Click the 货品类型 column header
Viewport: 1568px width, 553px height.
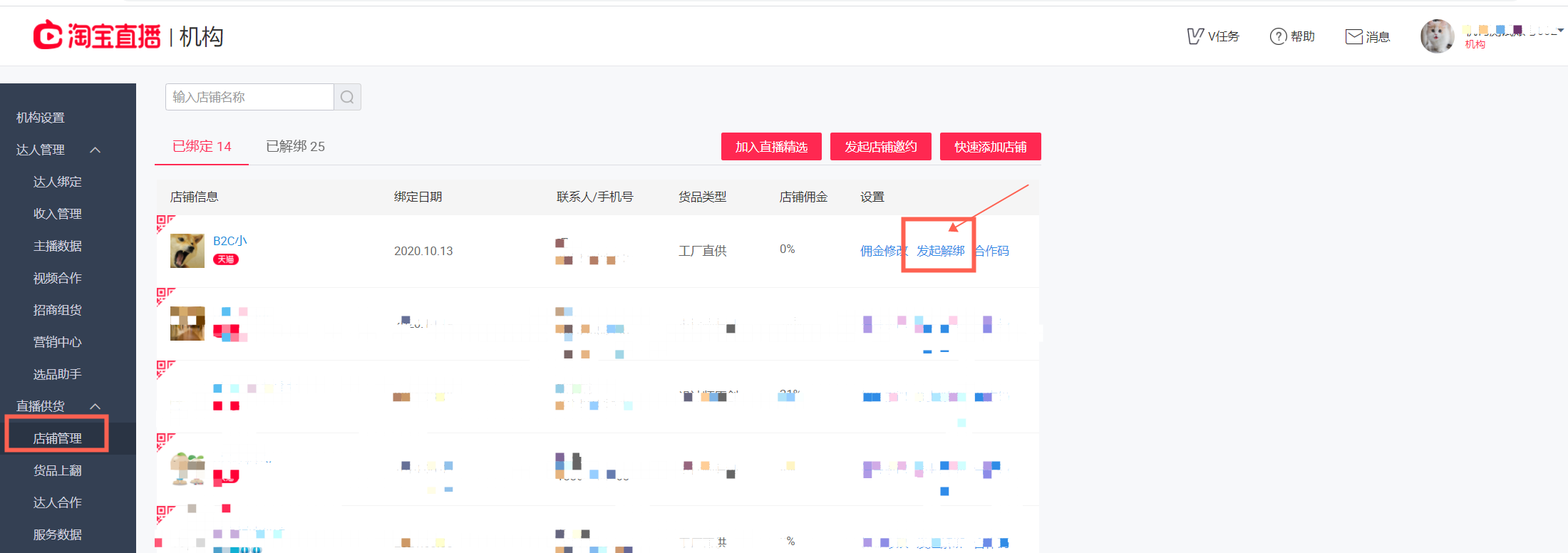(703, 197)
